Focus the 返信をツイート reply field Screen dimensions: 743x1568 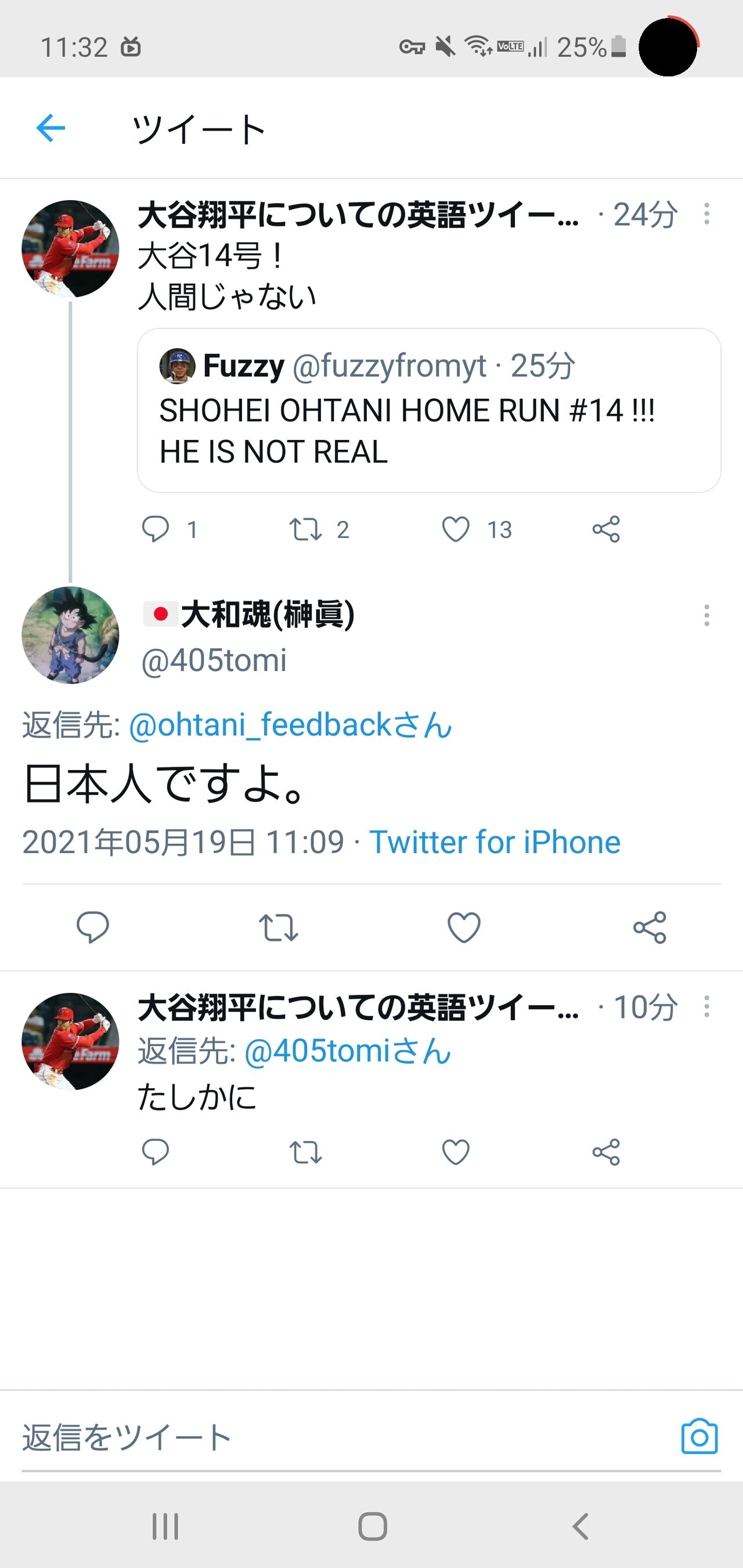[x=347, y=1437]
